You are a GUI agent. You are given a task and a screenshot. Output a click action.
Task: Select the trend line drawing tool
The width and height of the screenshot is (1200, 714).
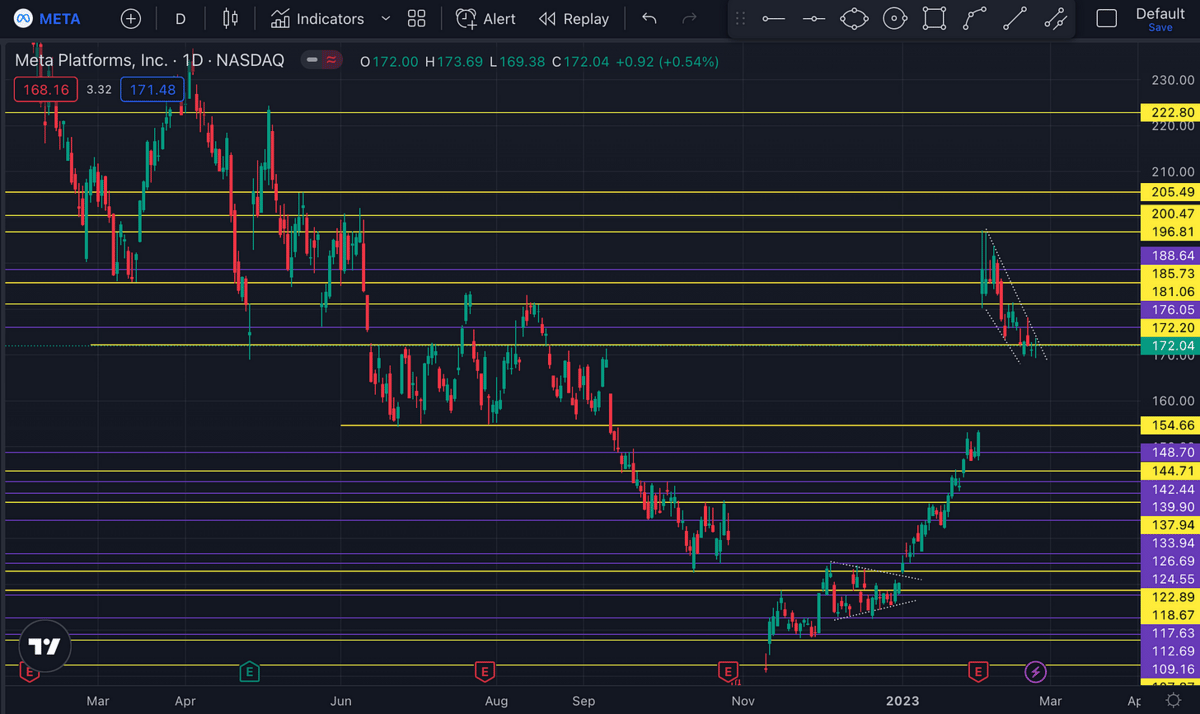[1014, 19]
